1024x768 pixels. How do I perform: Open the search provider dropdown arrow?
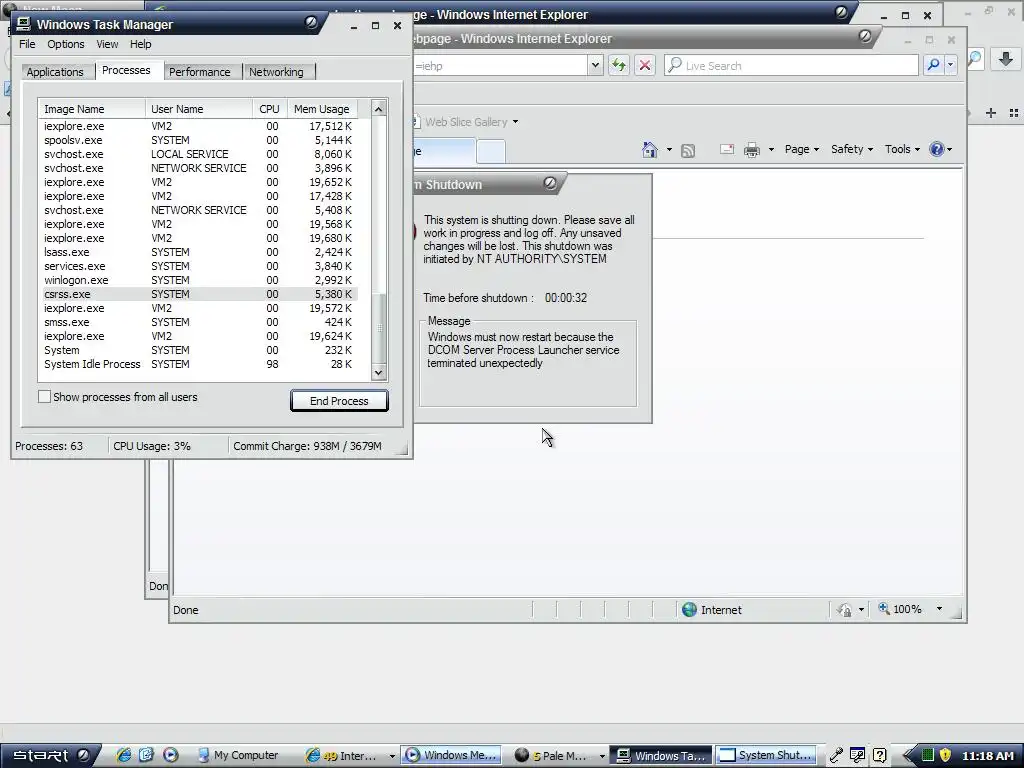(950, 65)
